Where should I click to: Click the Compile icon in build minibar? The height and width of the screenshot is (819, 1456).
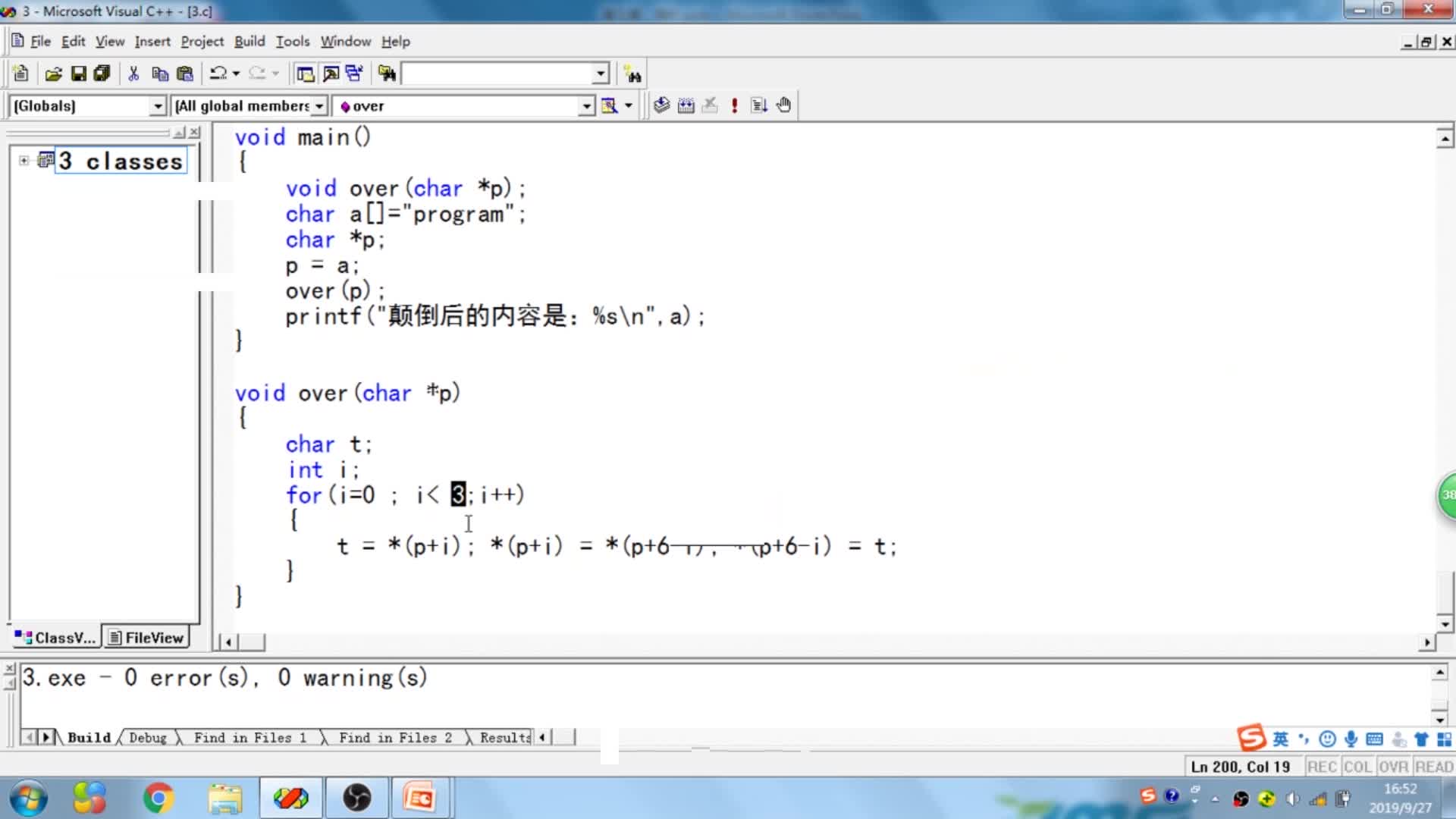(x=661, y=105)
